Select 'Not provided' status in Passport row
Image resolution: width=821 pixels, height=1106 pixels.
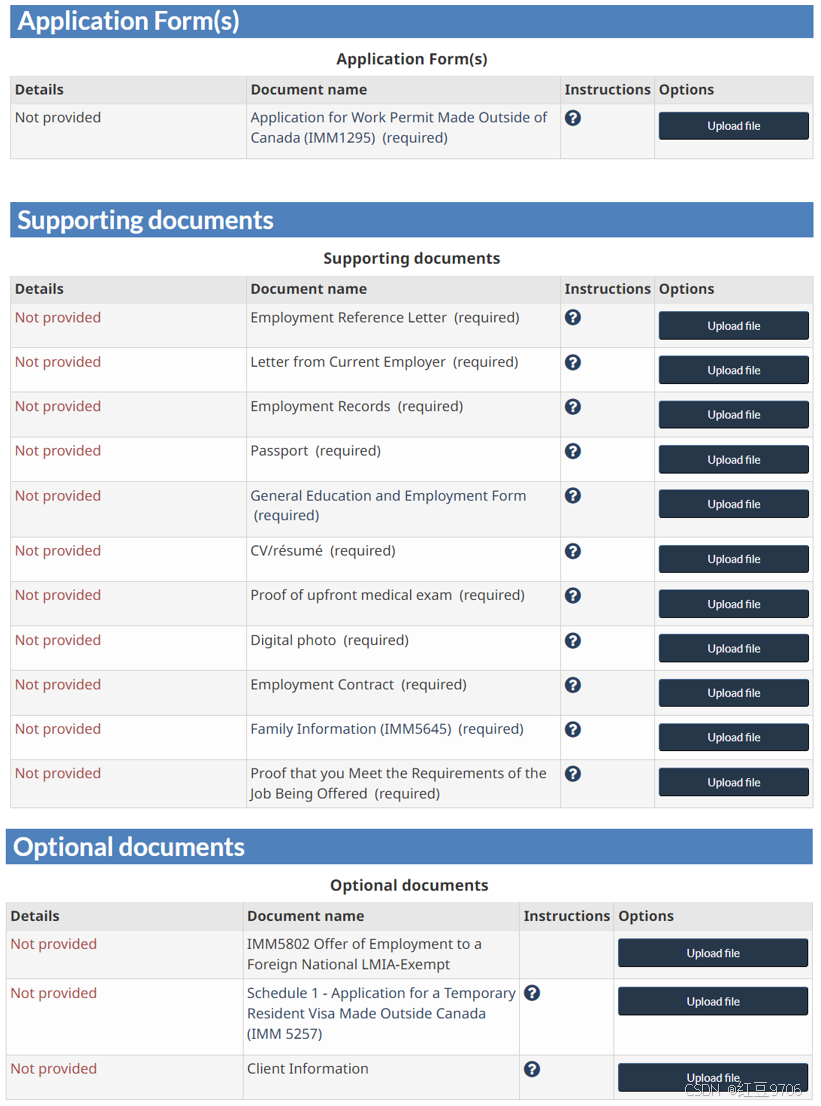[58, 451]
